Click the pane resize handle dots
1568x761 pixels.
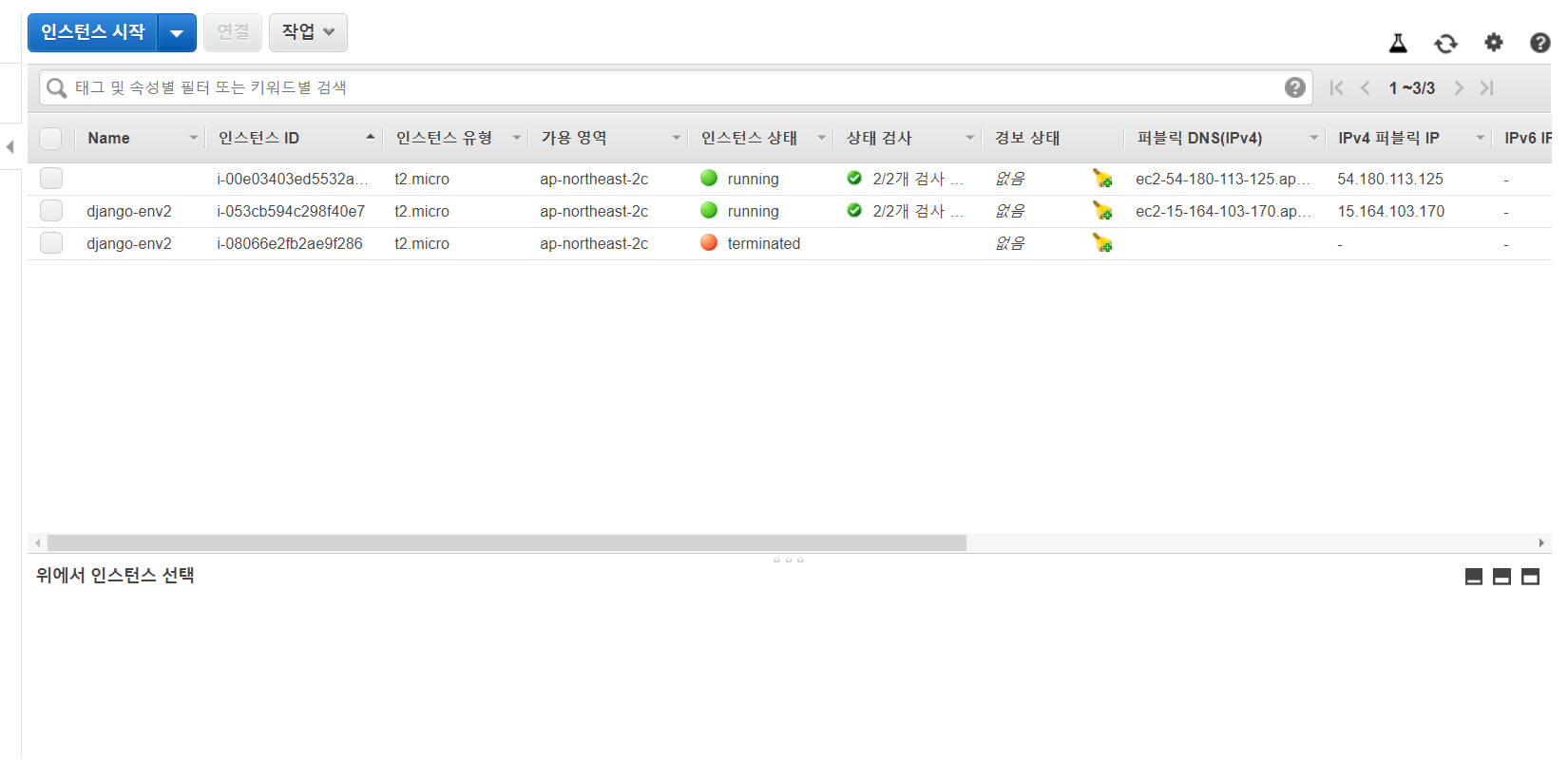tap(789, 560)
